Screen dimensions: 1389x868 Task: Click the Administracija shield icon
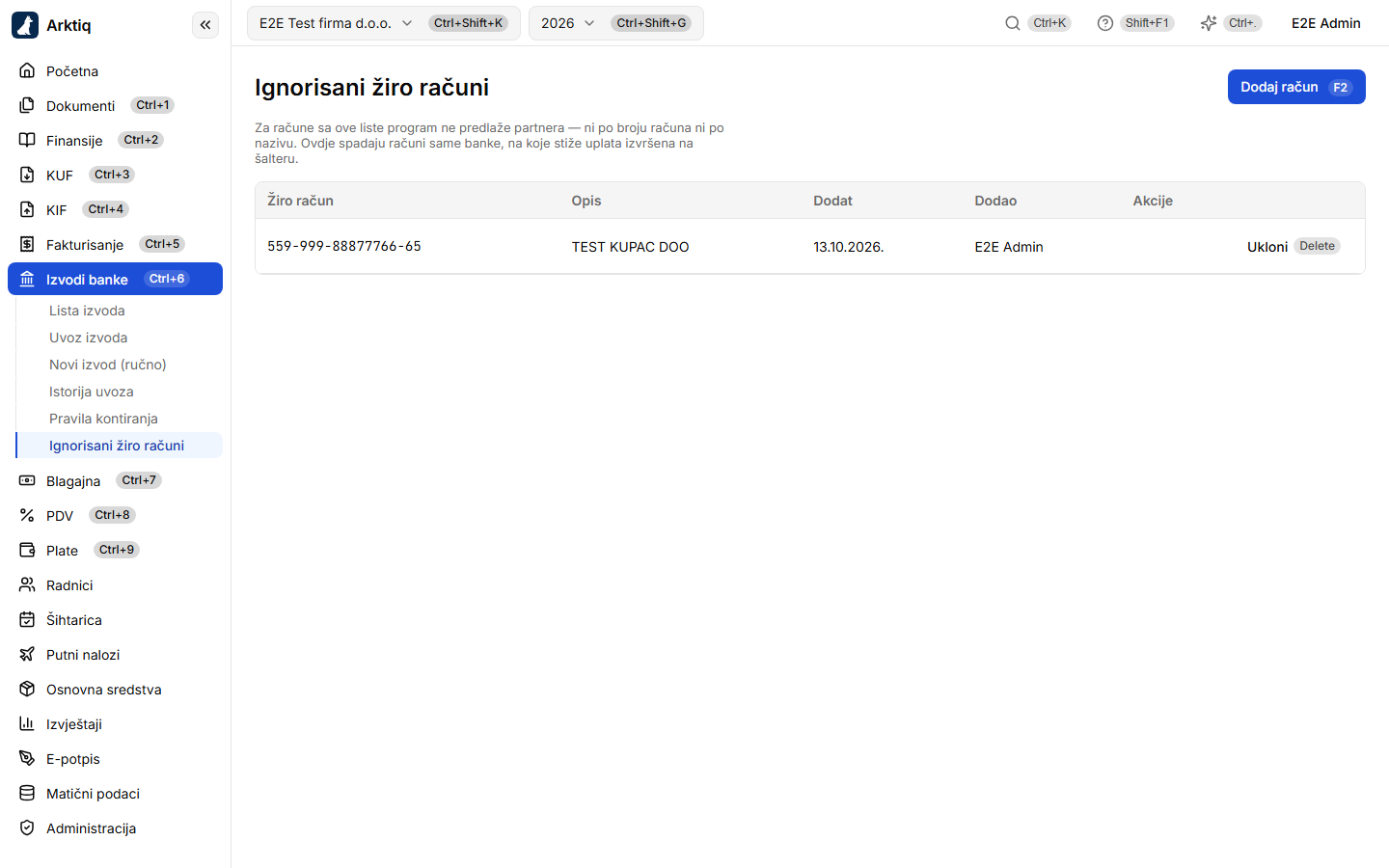[27, 827]
